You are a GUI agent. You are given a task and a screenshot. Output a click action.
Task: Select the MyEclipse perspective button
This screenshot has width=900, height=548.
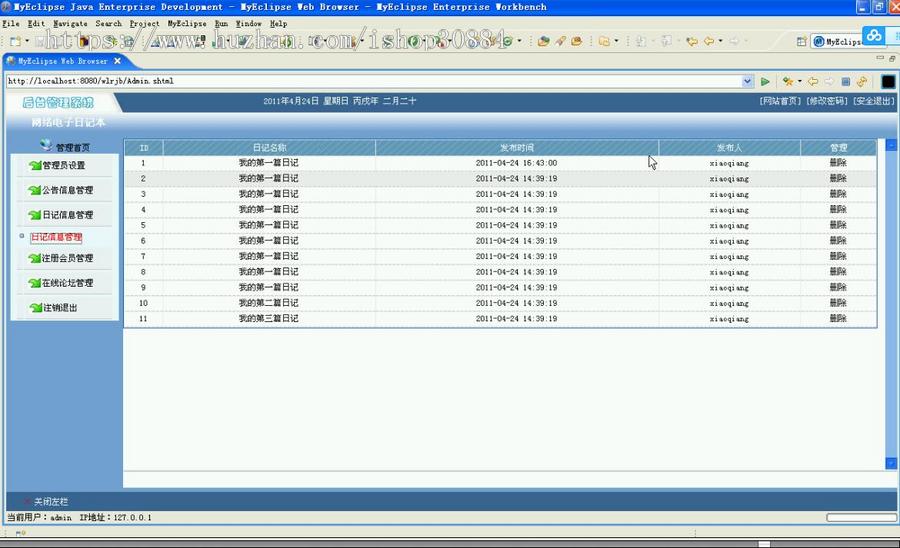pos(836,41)
